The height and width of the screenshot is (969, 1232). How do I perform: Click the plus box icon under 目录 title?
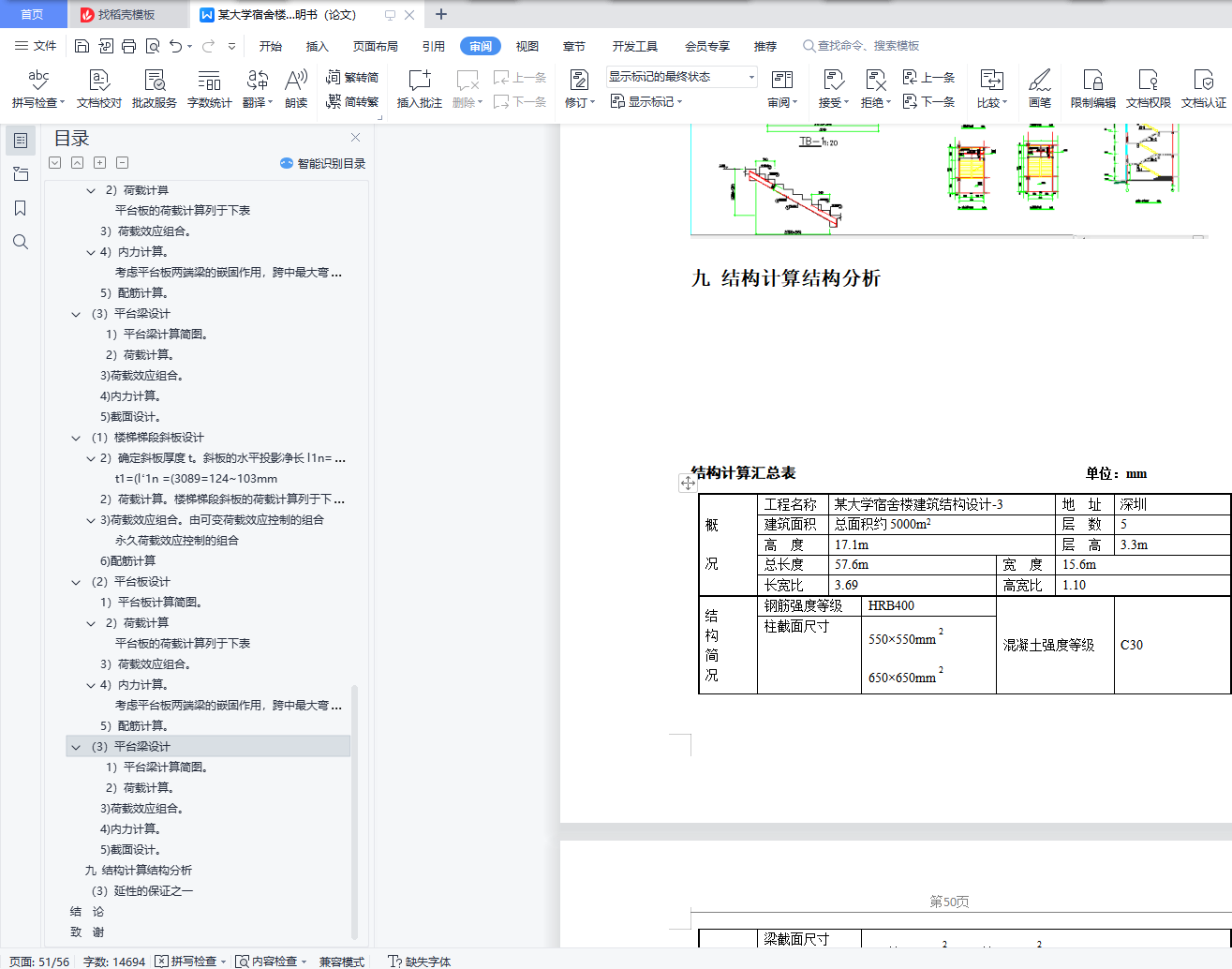point(100,163)
